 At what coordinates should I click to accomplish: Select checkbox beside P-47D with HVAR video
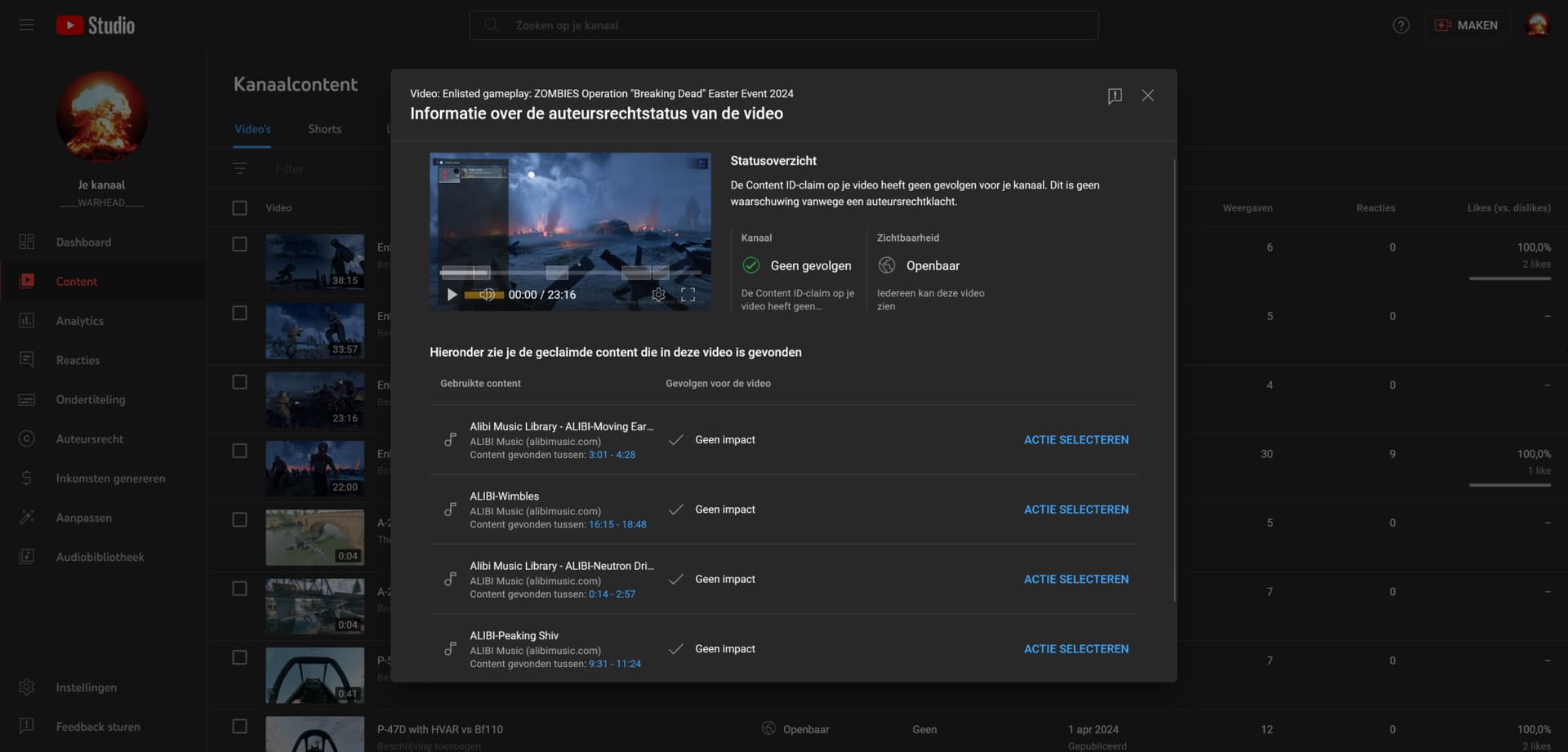[x=239, y=726]
